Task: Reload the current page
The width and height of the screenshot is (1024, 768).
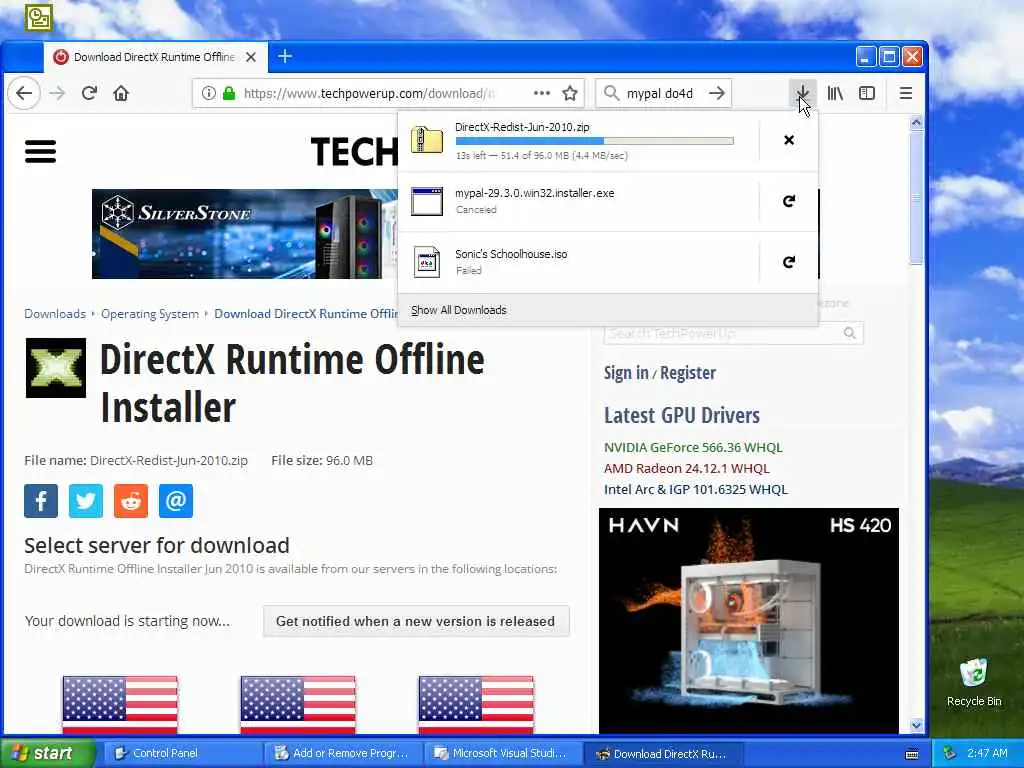Action: [89, 93]
